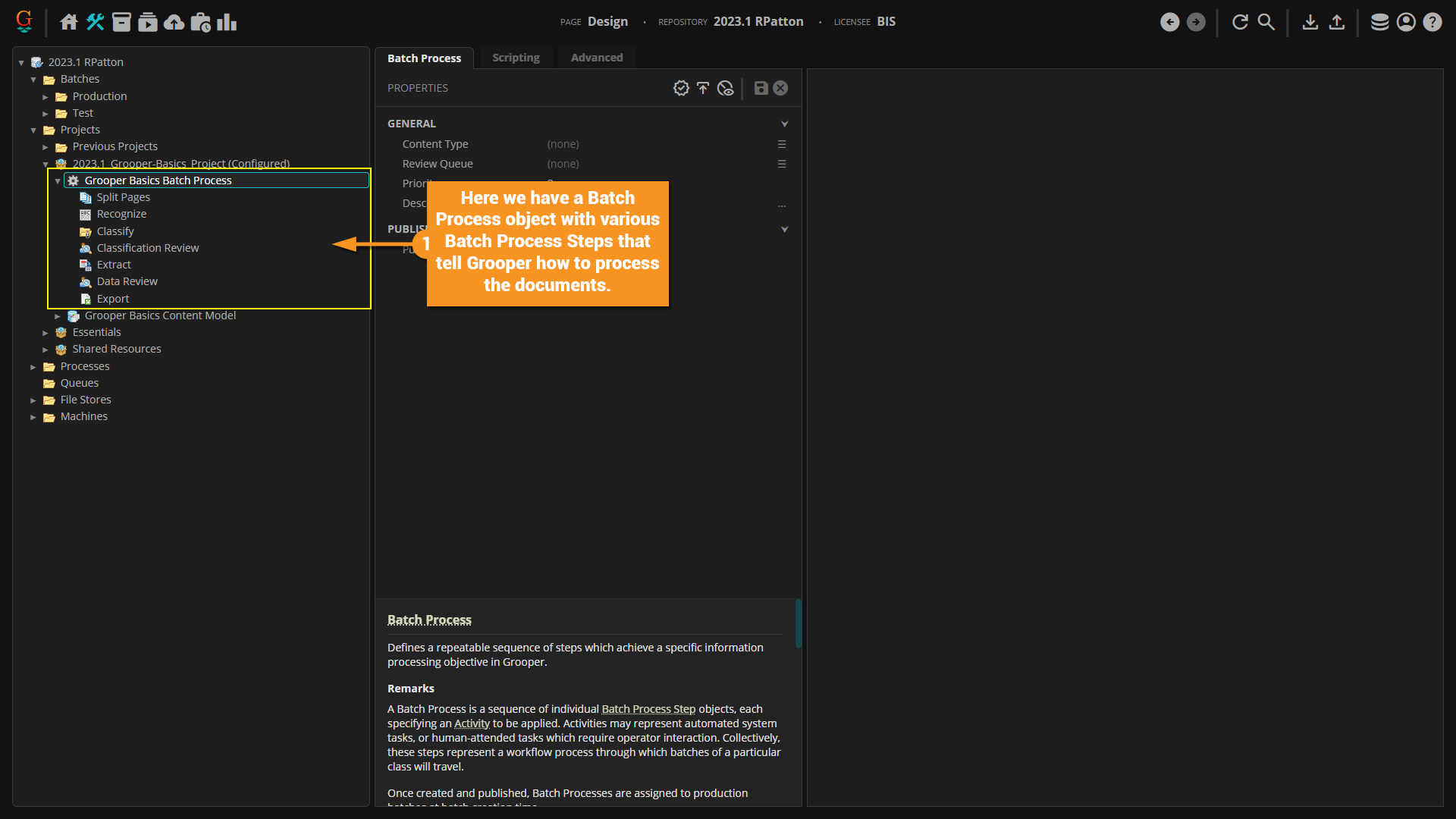Click the database repository icon

tap(1379, 22)
